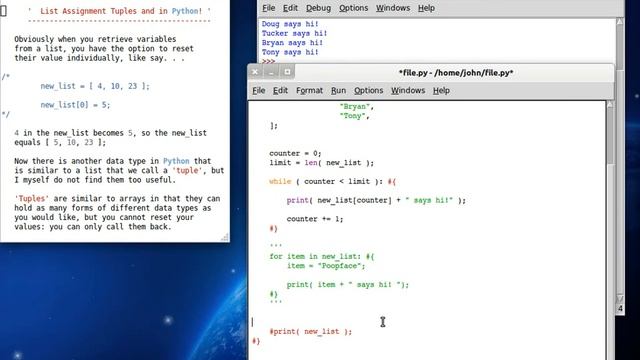
Task: Click the file.py scrollbar up arrow
Action: coord(610,104)
